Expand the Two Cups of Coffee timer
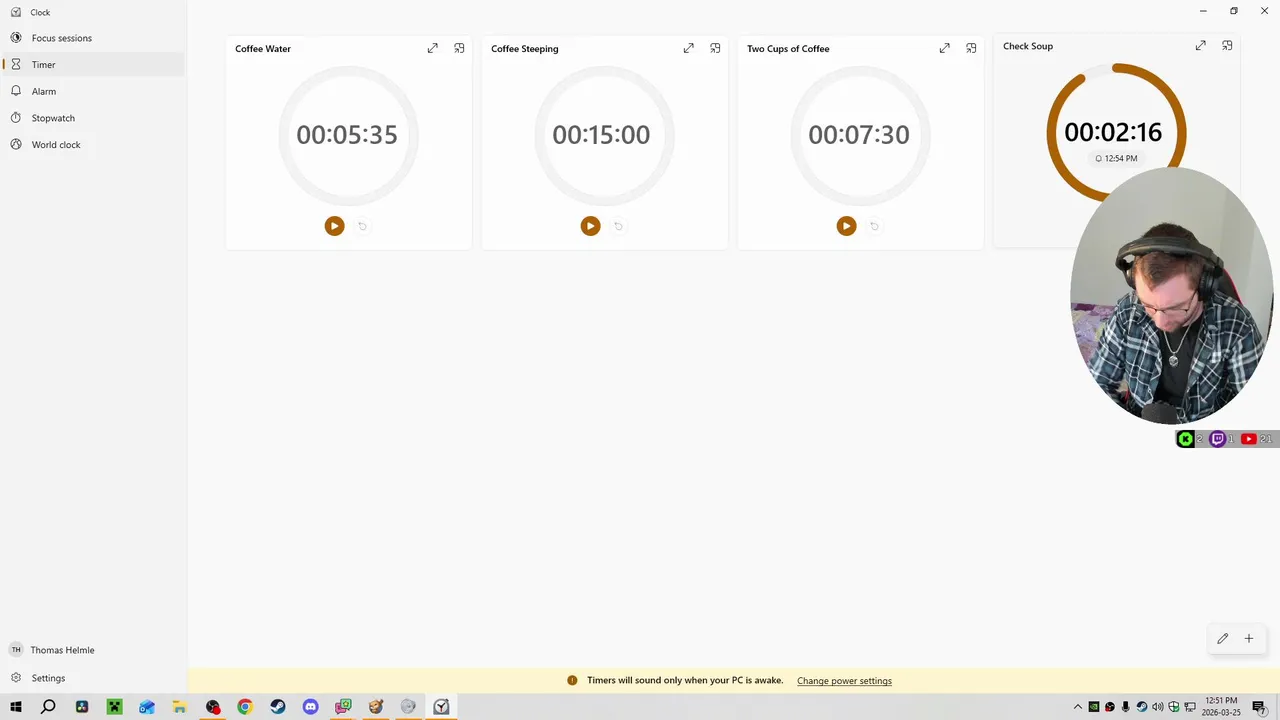1280x720 pixels. coord(944,48)
